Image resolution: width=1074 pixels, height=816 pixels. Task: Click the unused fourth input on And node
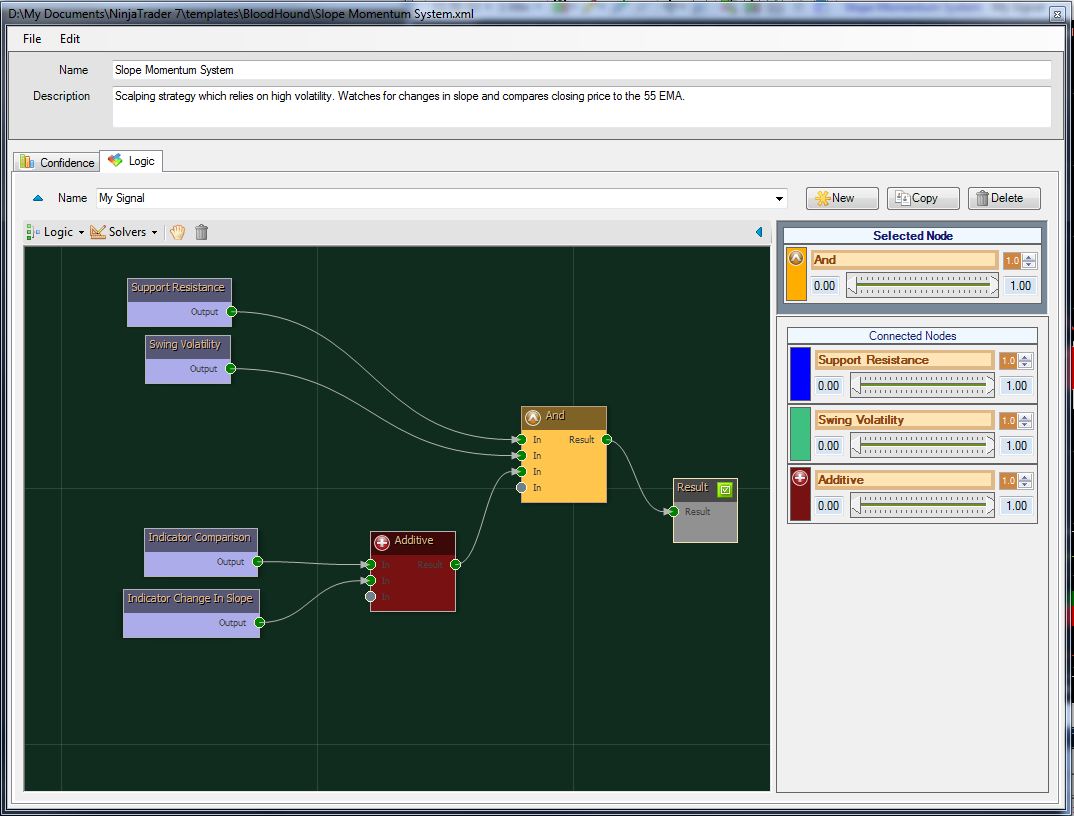point(521,488)
